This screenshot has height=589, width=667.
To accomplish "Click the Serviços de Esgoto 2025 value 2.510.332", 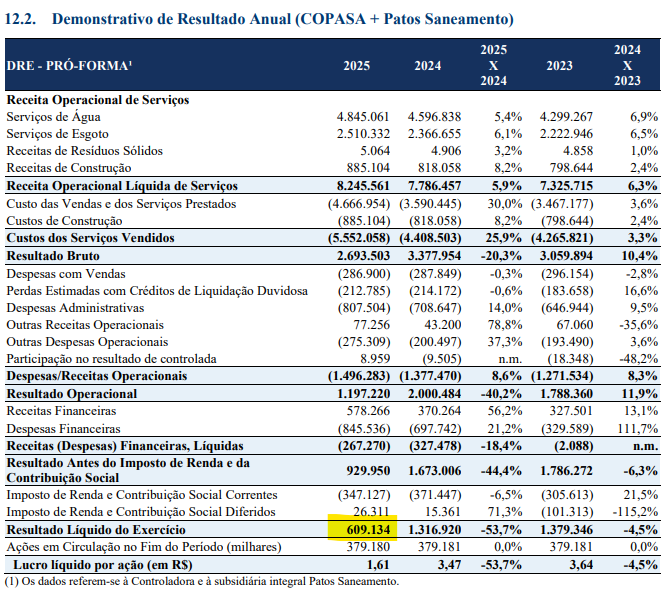I will click(367, 134).
